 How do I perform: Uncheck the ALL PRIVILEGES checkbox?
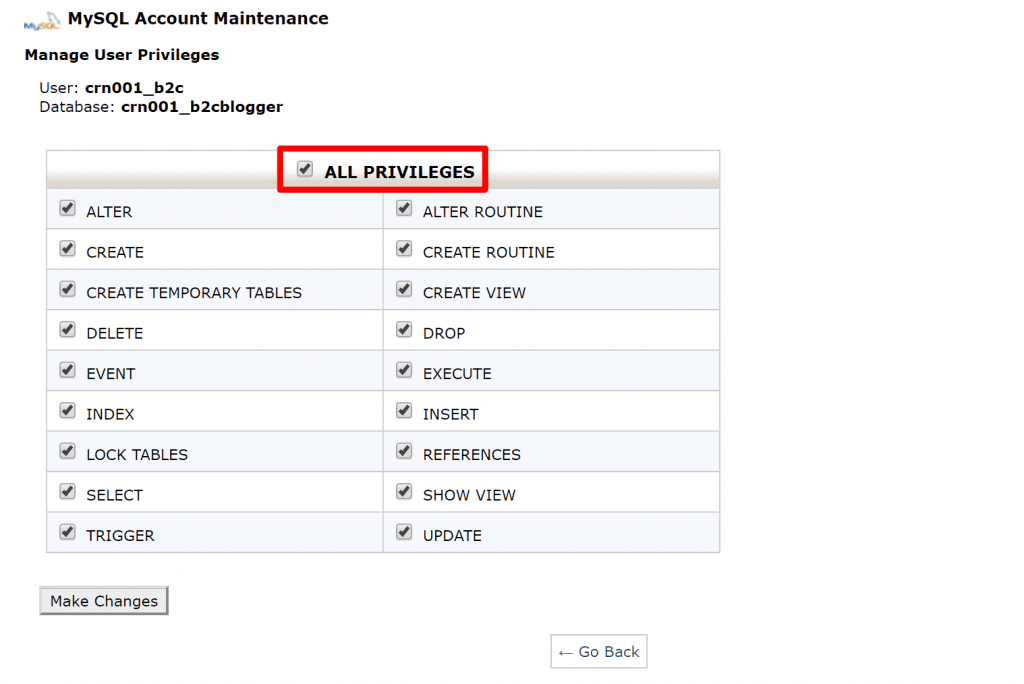[x=305, y=170]
